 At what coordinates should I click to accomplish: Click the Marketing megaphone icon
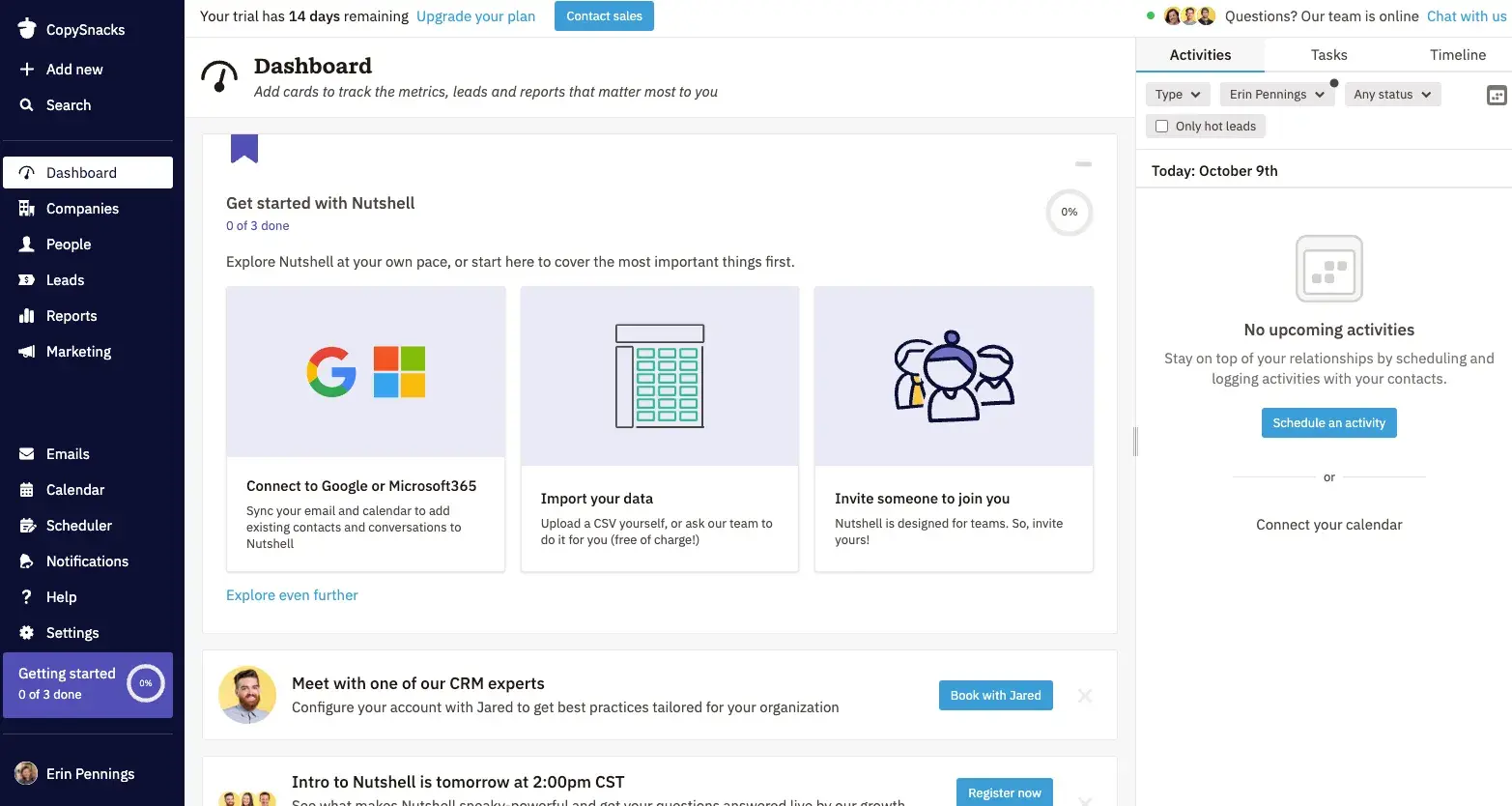click(x=27, y=352)
